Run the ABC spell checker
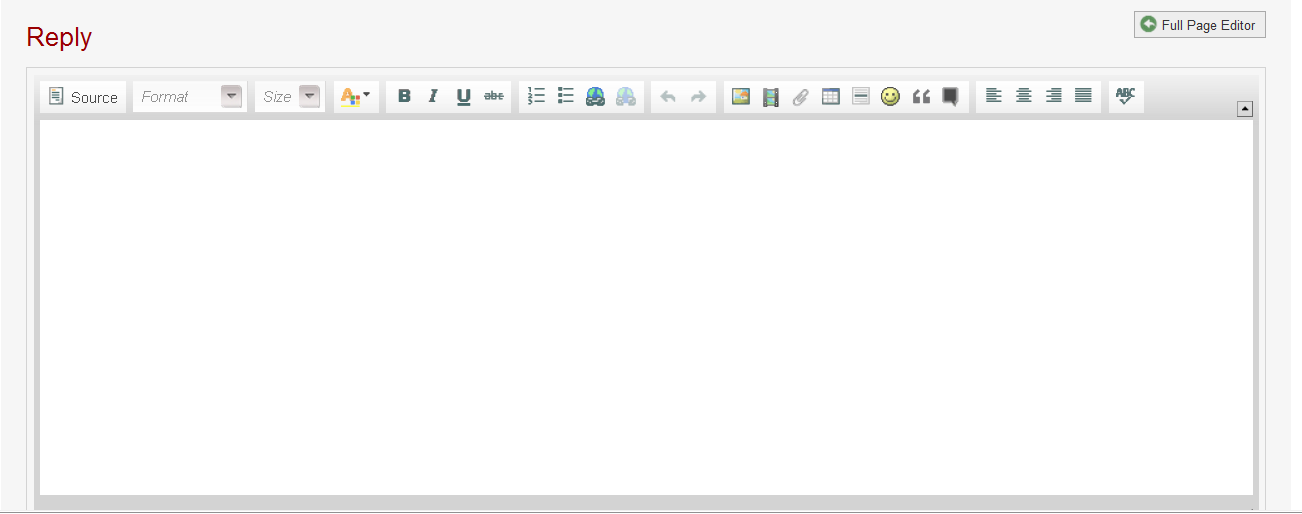The width and height of the screenshot is (1302, 514). pos(1126,97)
